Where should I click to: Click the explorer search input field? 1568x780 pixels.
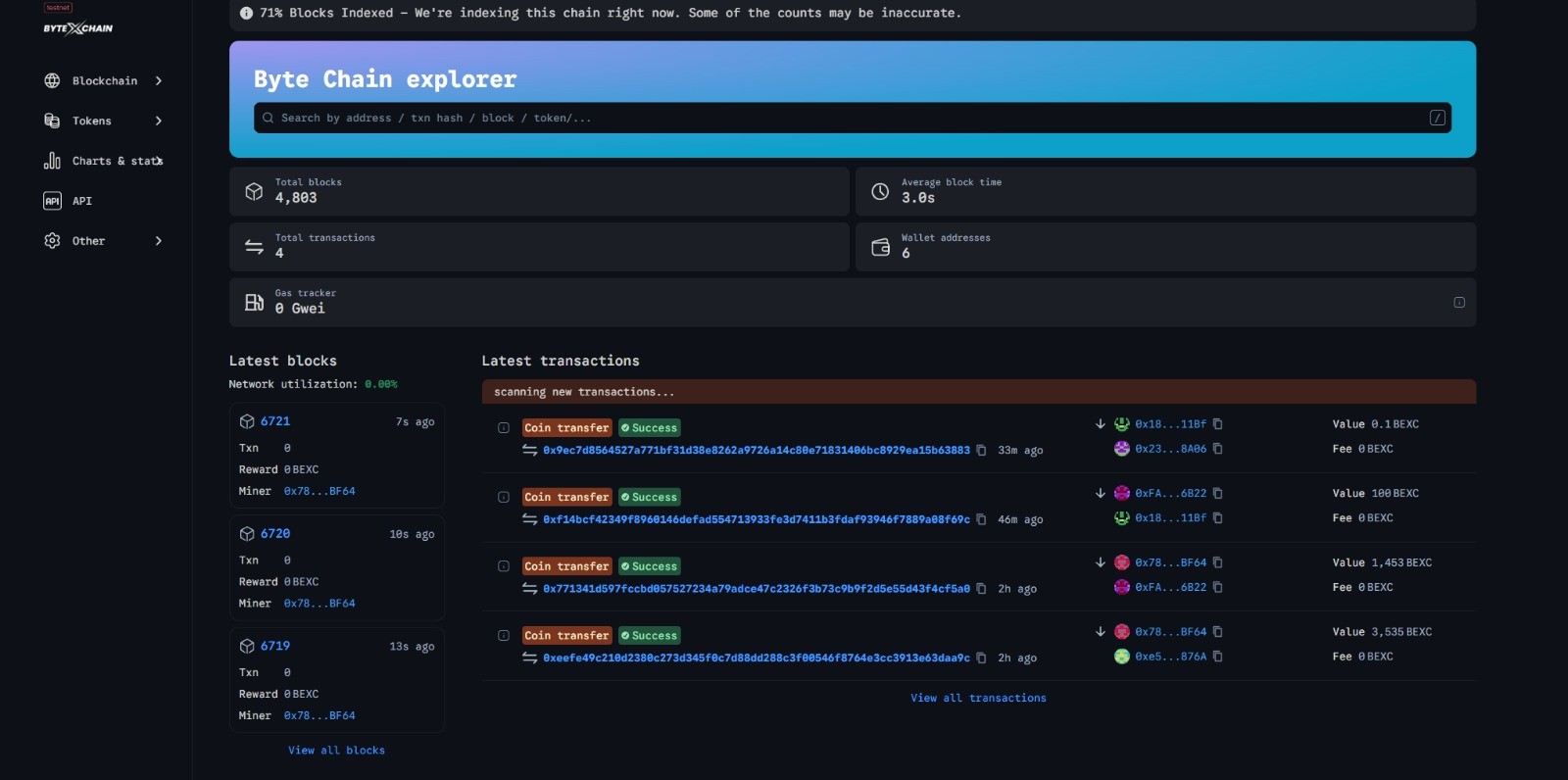click(843, 118)
